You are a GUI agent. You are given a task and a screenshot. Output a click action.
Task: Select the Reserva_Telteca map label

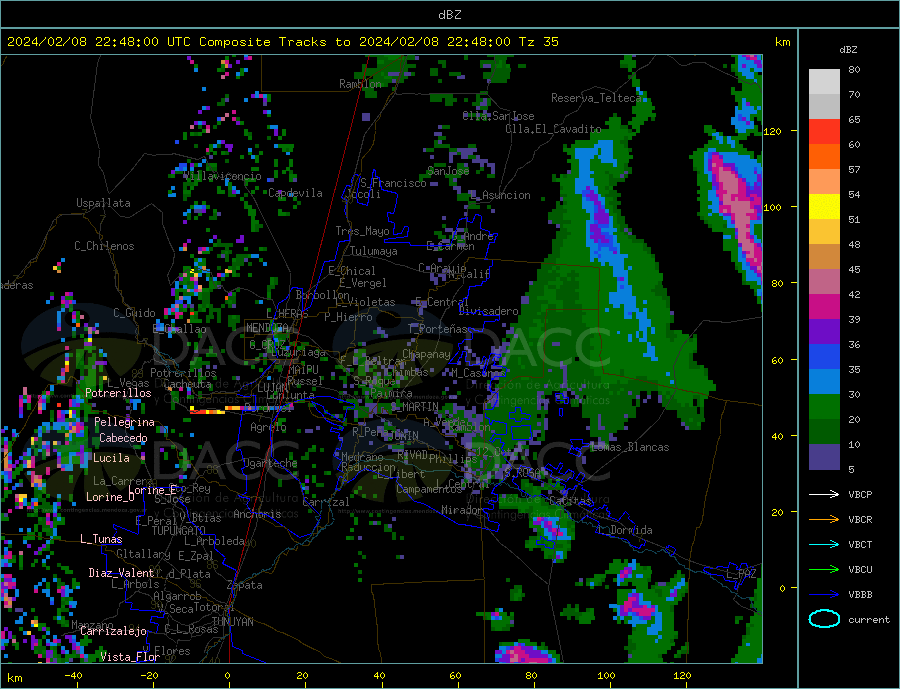pos(596,98)
